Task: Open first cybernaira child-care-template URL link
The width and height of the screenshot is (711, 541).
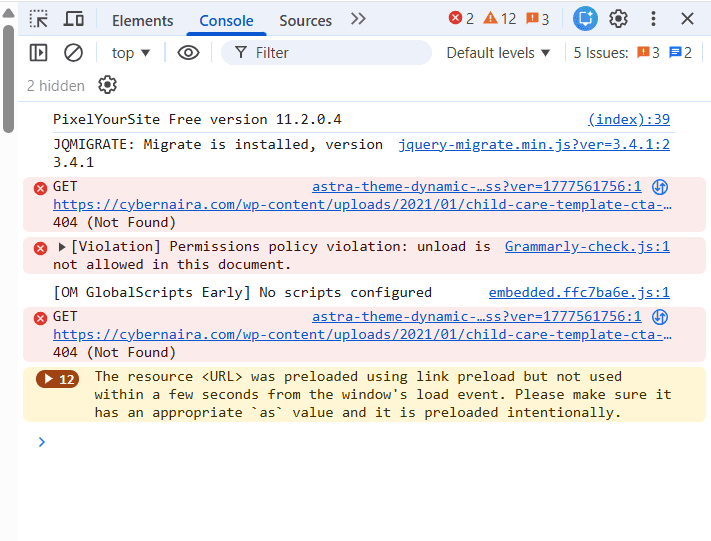Action: tap(362, 205)
